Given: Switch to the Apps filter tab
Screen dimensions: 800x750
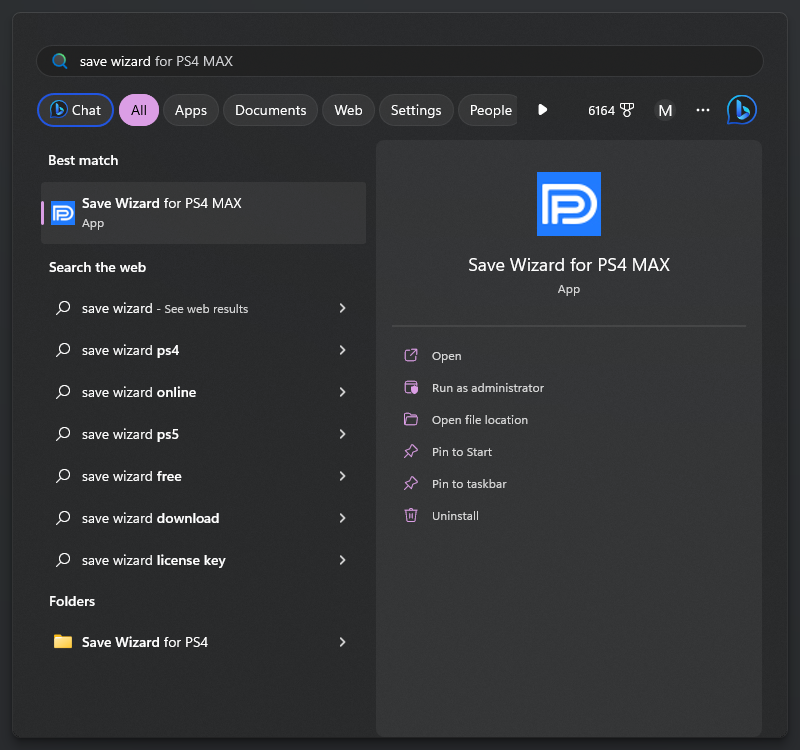Looking at the screenshot, I should [190, 110].
